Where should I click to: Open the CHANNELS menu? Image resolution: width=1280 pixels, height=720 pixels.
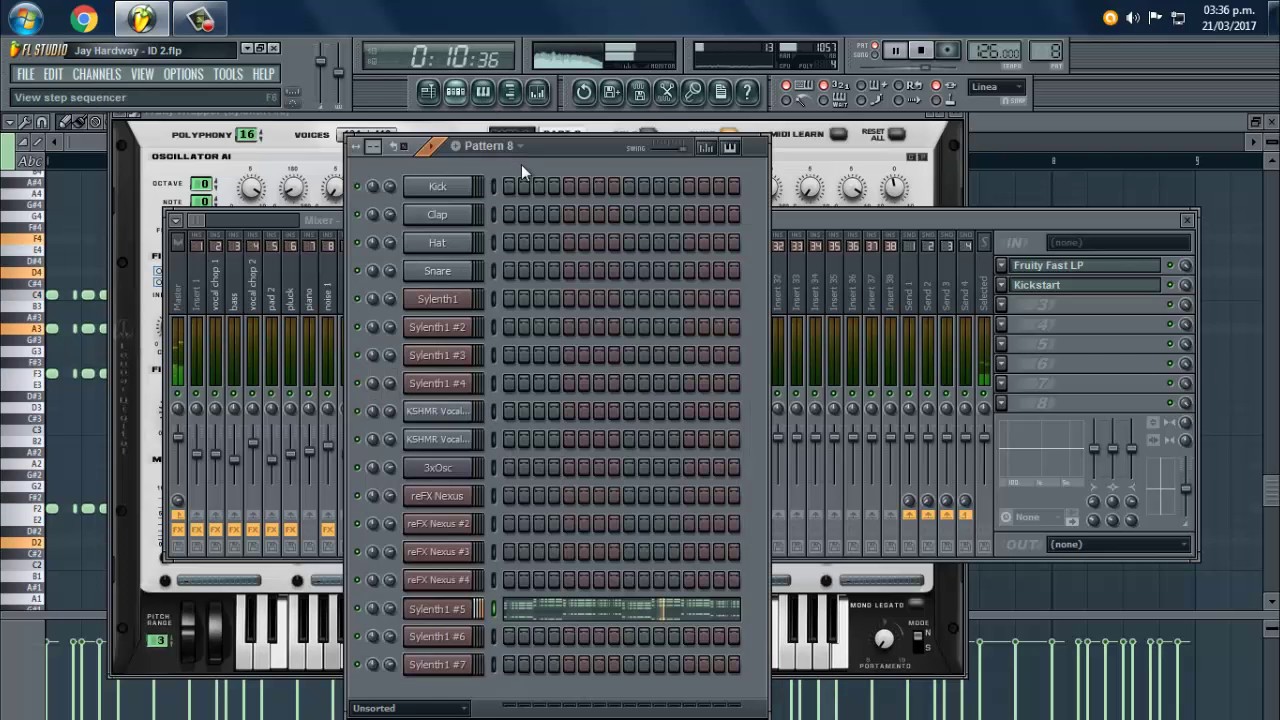[97, 74]
